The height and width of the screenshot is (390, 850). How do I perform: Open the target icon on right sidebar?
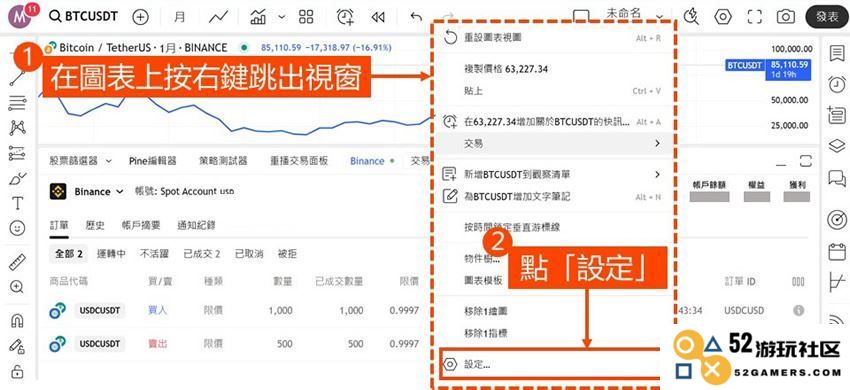pyautogui.click(x=837, y=220)
